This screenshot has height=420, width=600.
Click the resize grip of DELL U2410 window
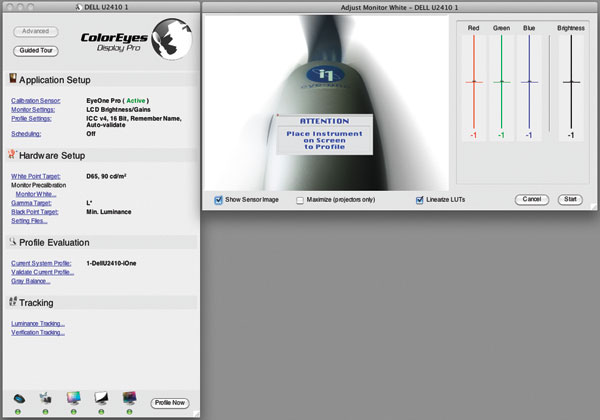[x=196, y=413]
